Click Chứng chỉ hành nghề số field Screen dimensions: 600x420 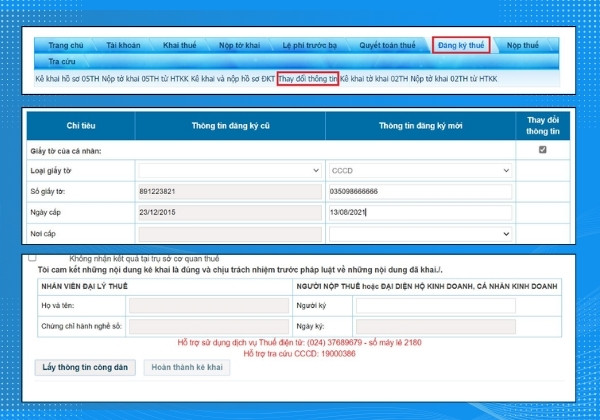(x=209, y=327)
